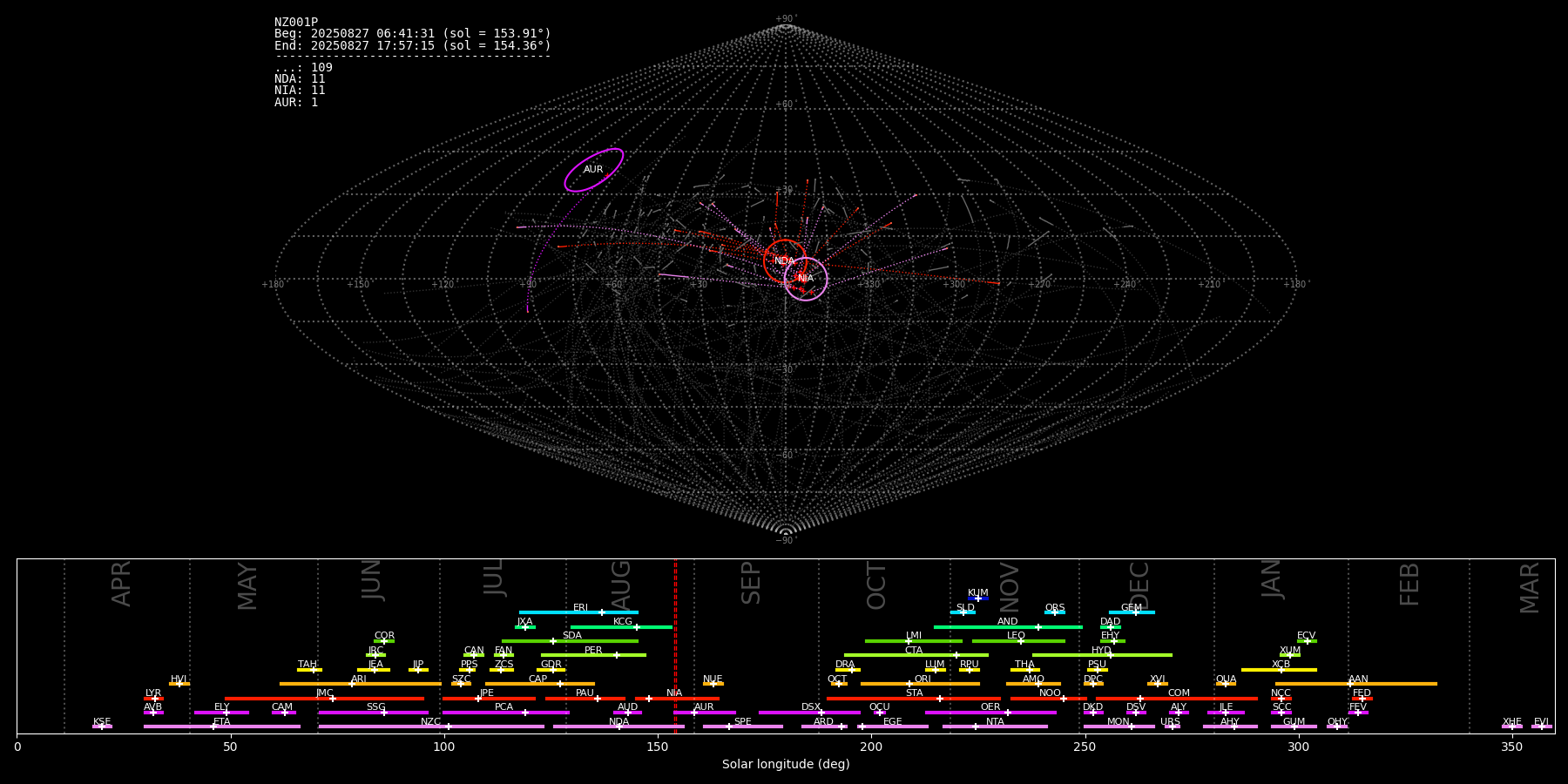Click the CAP shower label in the timeline
The width and height of the screenshot is (1568, 784).
pos(538,679)
